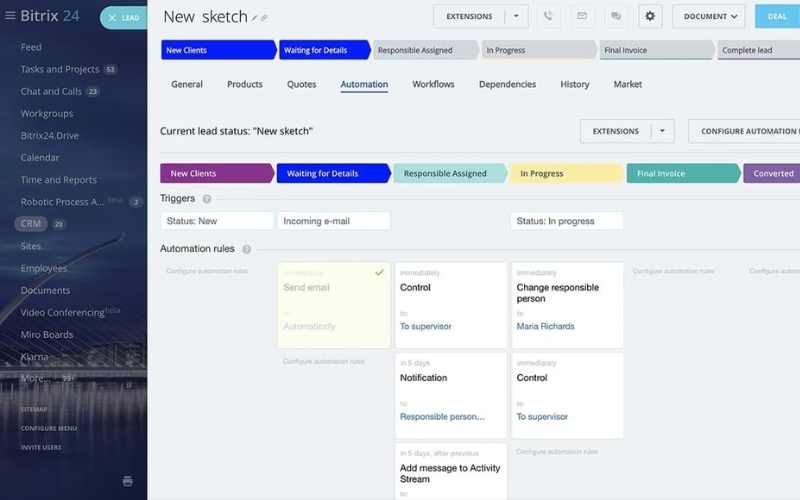Click the hamburger menu icon beside Bitrix 24
This screenshot has width=800, height=500.
[x=11, y=16]
